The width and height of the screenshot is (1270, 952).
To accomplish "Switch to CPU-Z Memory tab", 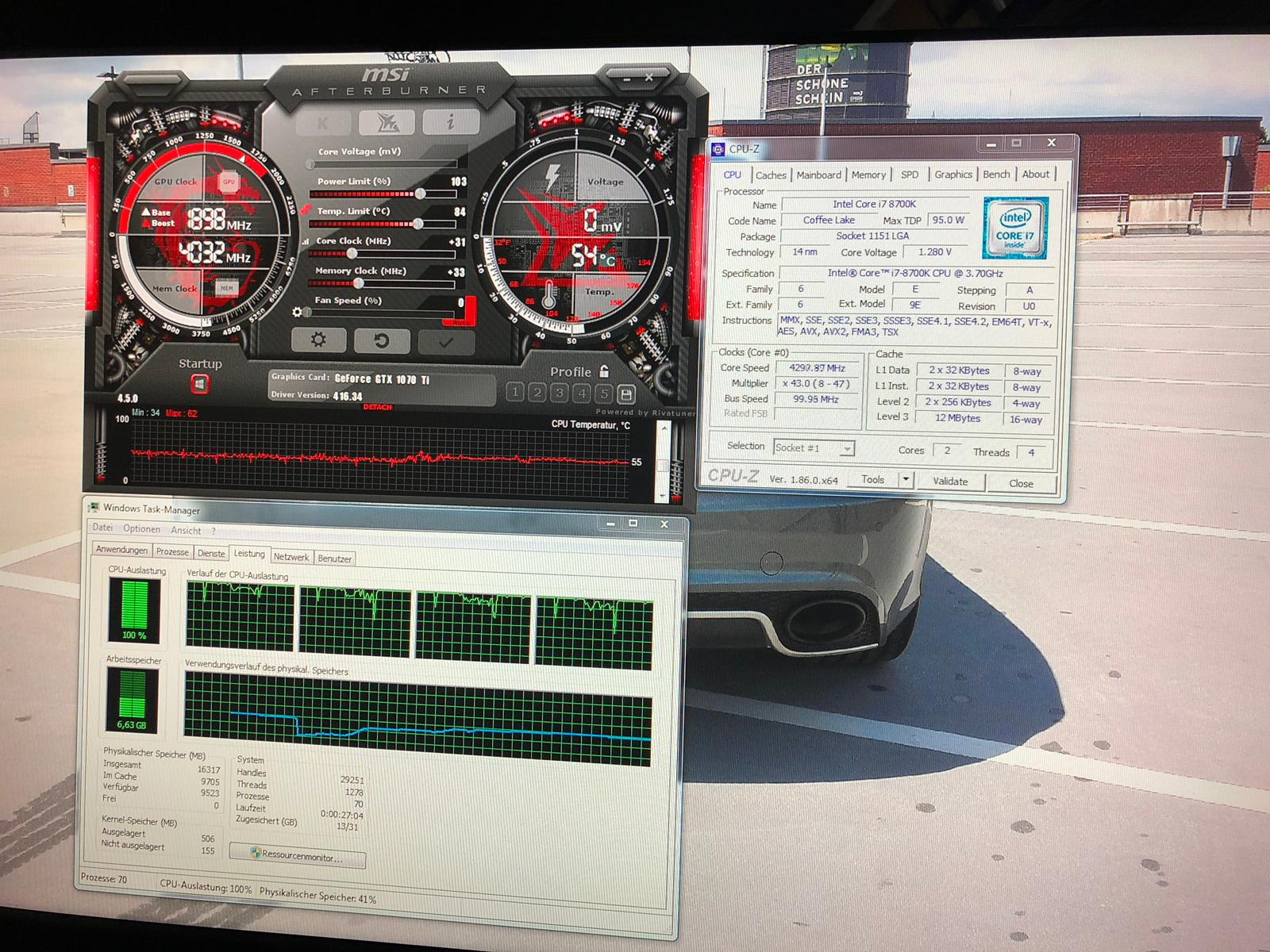I will pyautogui.click(x=868, y=175).
